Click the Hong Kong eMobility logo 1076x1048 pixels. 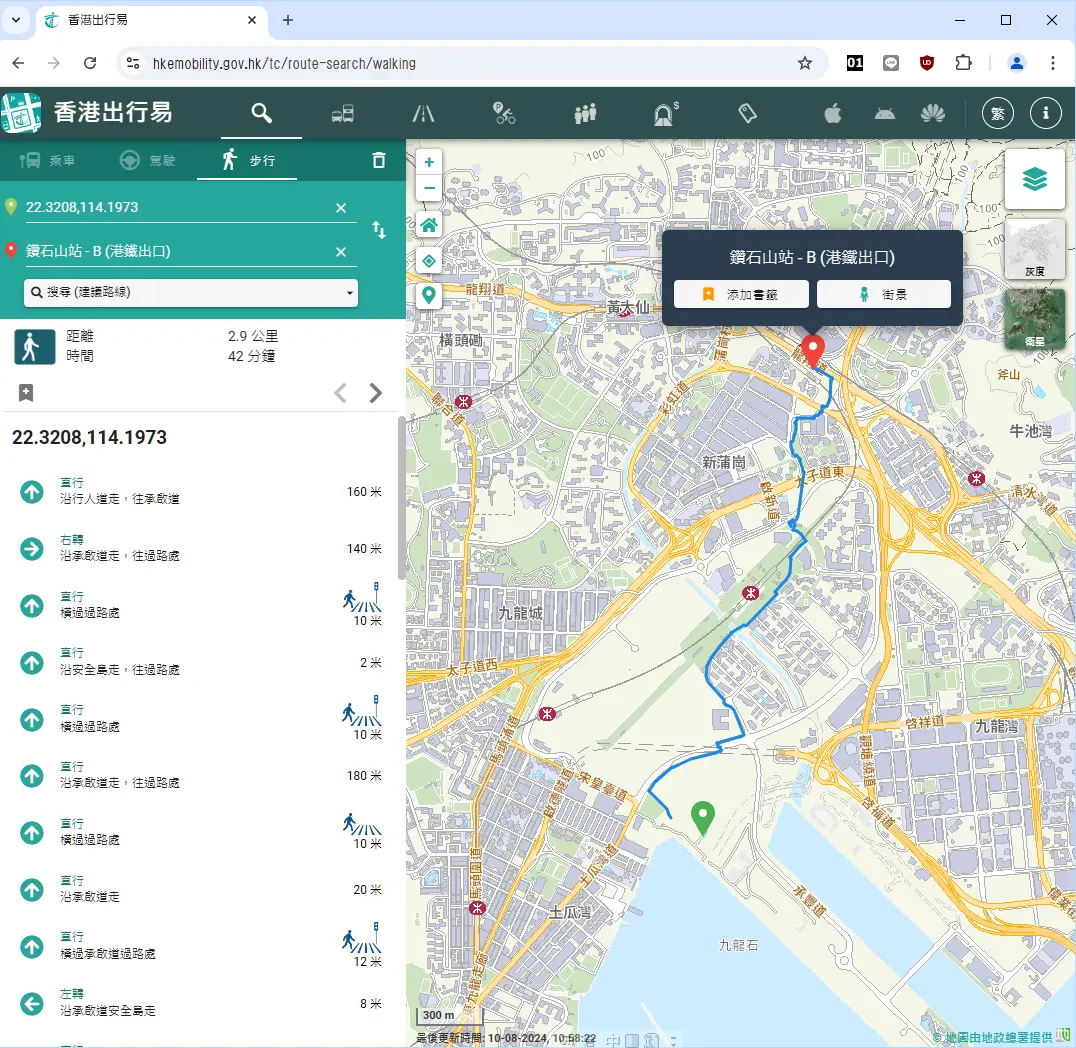point(21,113)
